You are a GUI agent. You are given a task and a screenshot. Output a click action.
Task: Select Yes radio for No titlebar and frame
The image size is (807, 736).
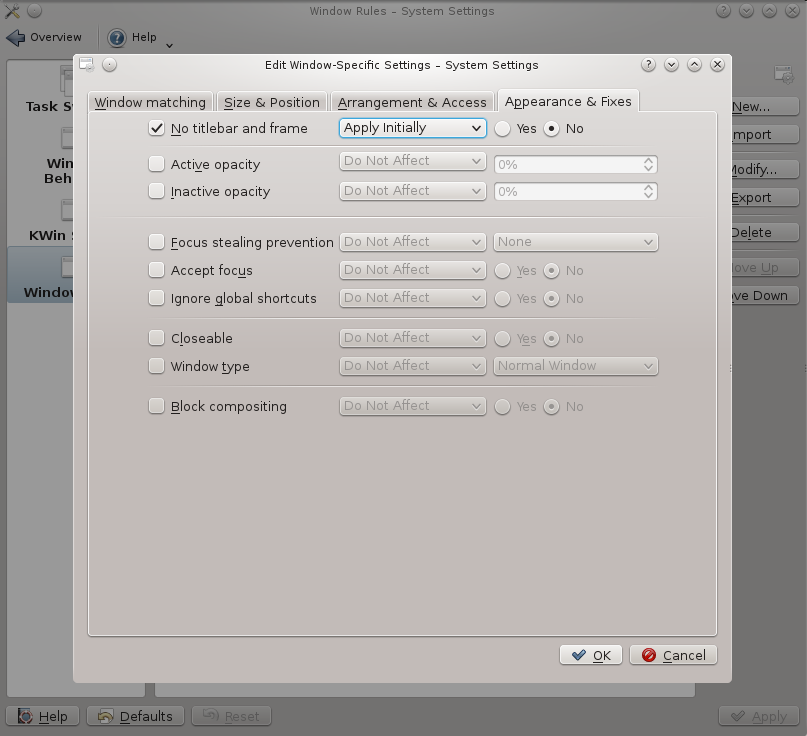point(503,128)
